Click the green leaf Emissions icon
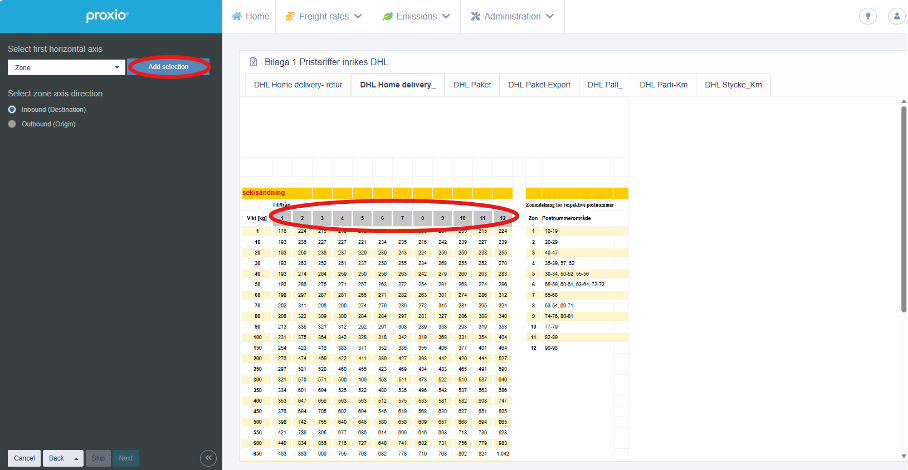 point(387,16)
